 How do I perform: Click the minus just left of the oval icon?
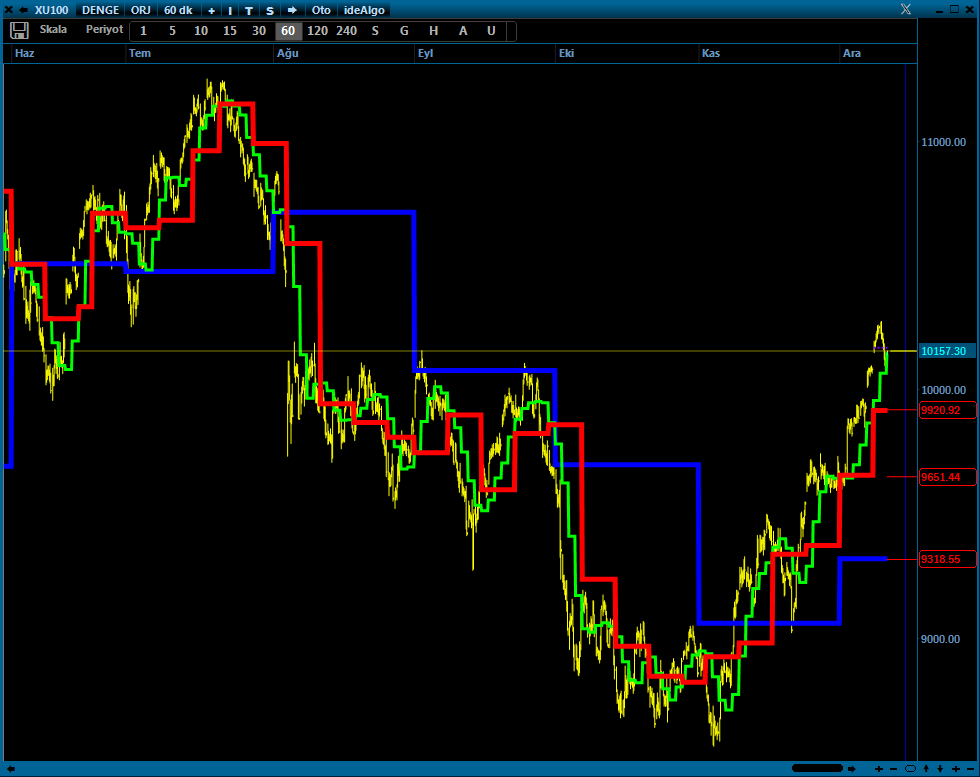coord(893,769)
